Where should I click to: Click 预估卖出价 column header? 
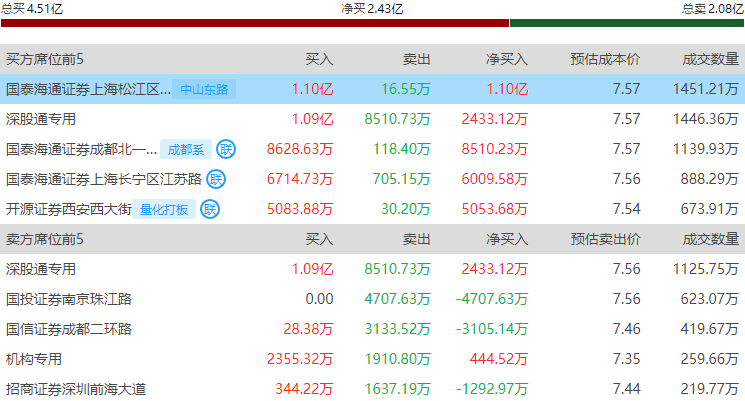coord(605,239)
